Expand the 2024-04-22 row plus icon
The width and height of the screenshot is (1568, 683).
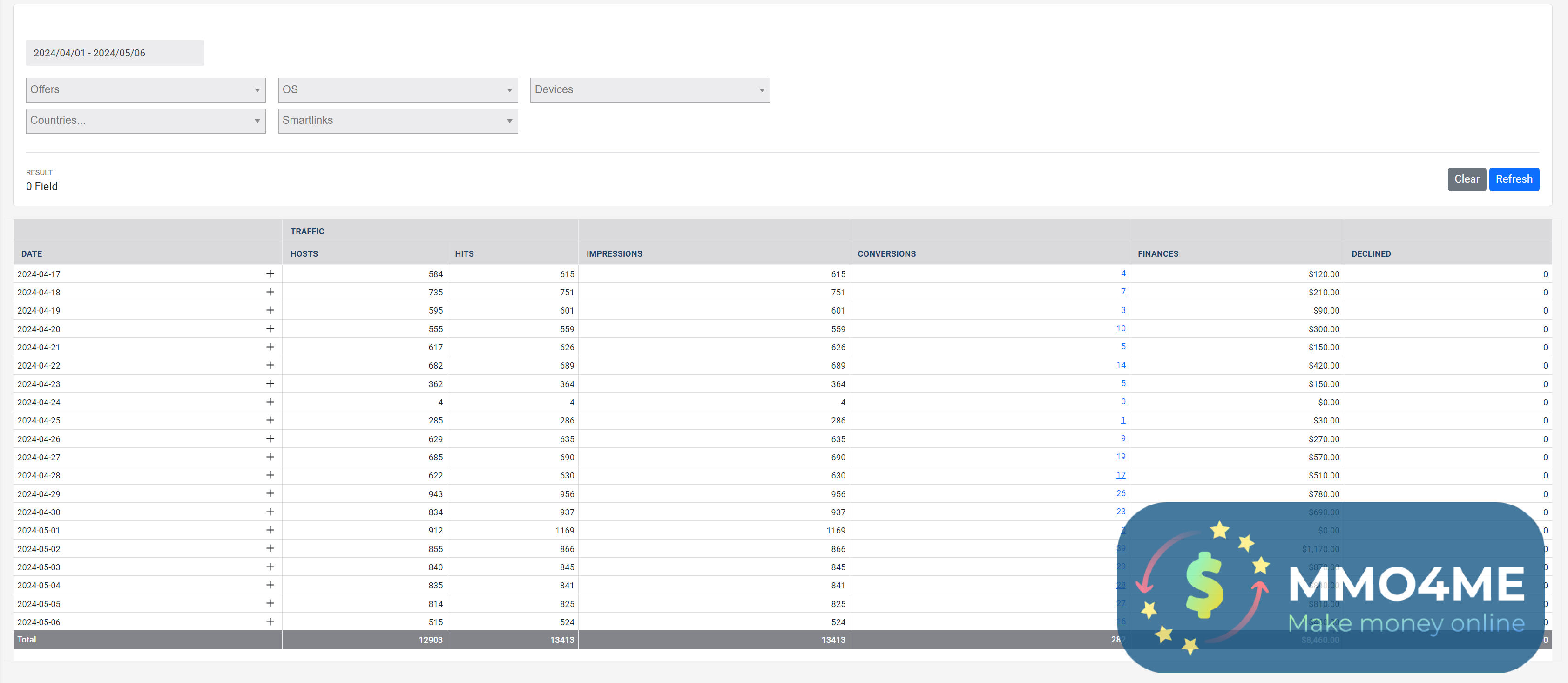[x=270, y=366]
